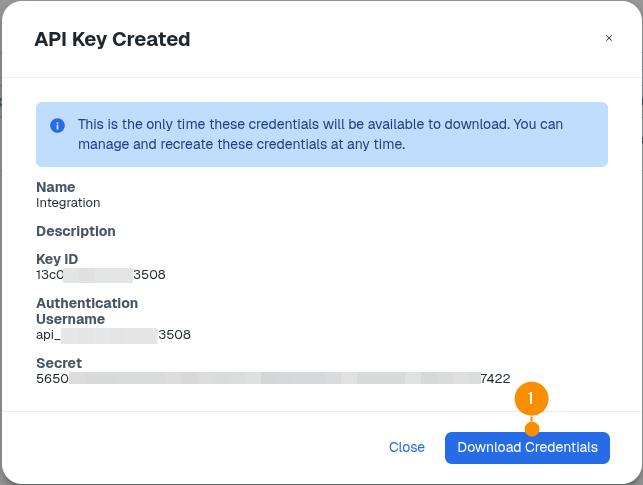Click the Authentication Username label
Image resolution: width=643 pixels, height=485 pixels.
tap(87, 310)
